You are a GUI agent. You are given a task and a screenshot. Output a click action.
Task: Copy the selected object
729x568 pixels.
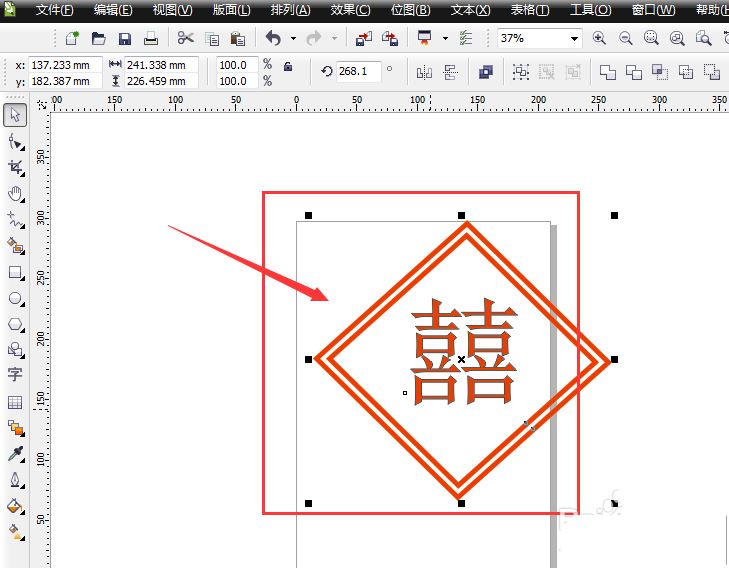212,39
